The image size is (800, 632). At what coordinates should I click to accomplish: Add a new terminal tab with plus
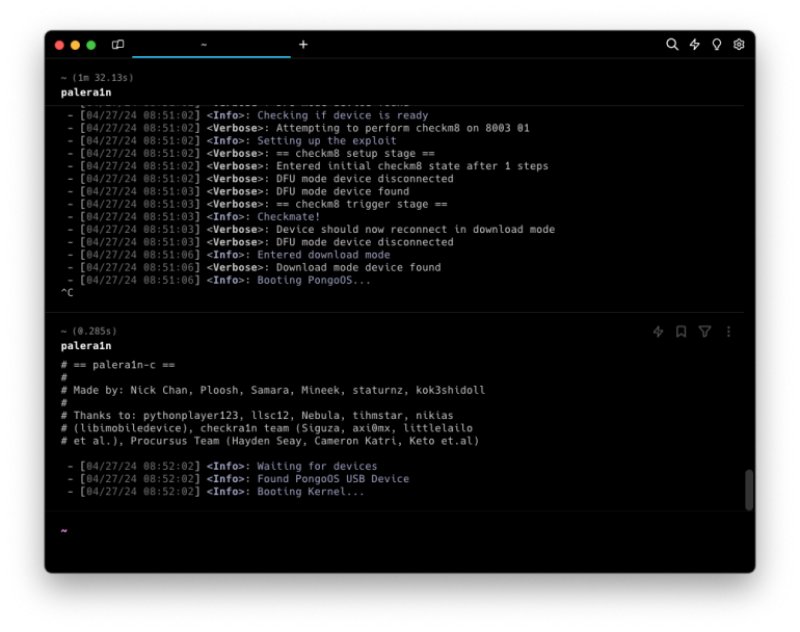pyautogui.click(x=303, y=45)
